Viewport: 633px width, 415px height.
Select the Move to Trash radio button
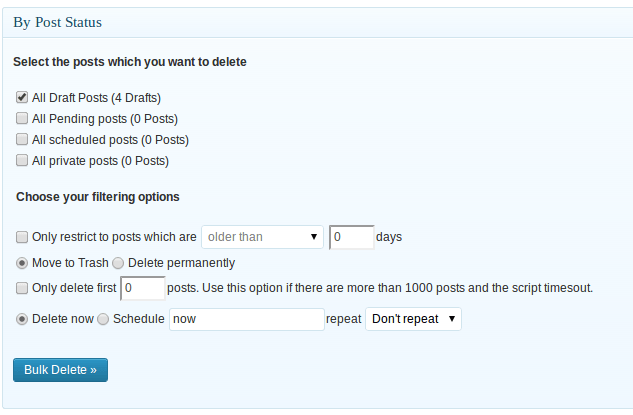22,263
